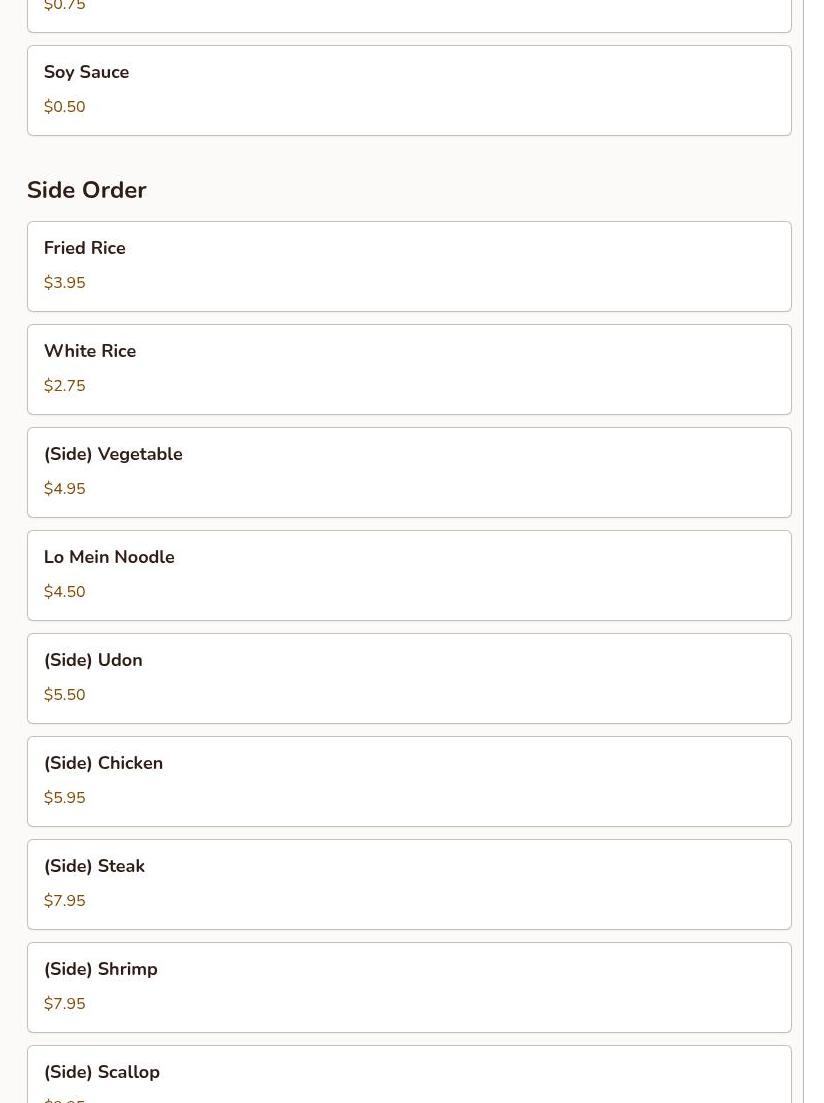824x1103 pixels.
Task: Click the $5.95 Chicken price
Action: tap(65, 798)
